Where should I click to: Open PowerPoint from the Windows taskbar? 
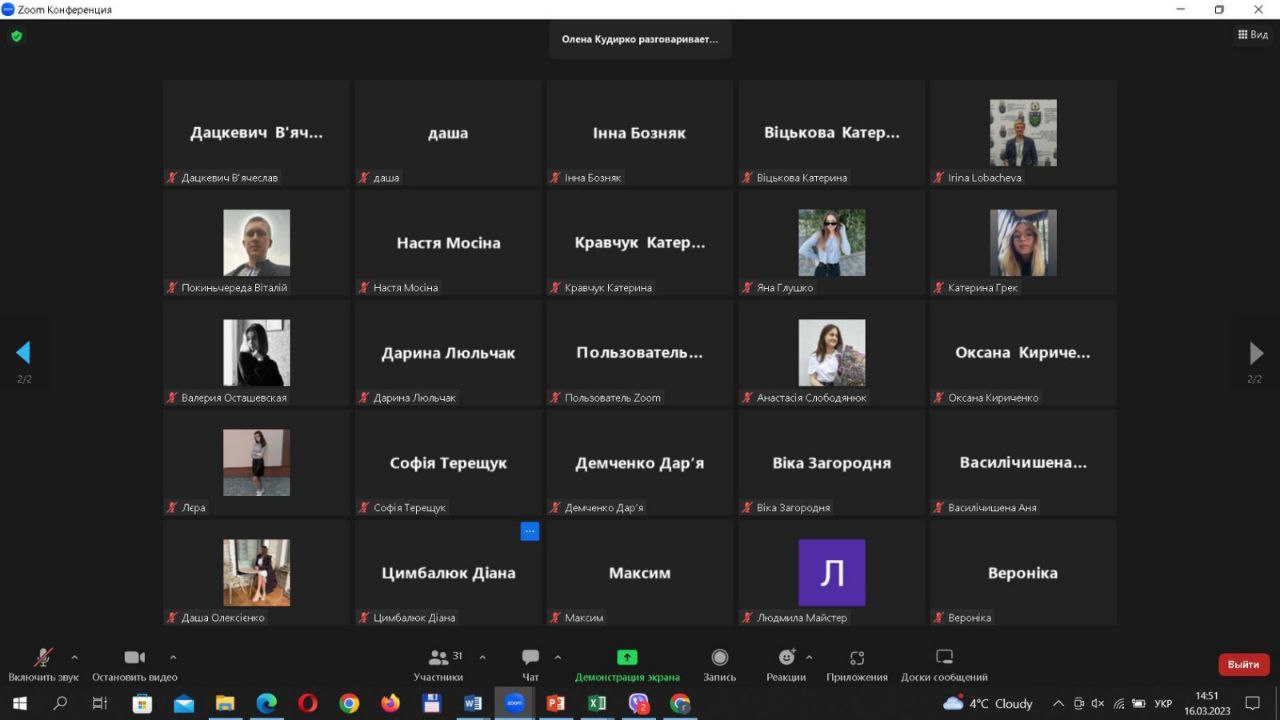(555, 704)
